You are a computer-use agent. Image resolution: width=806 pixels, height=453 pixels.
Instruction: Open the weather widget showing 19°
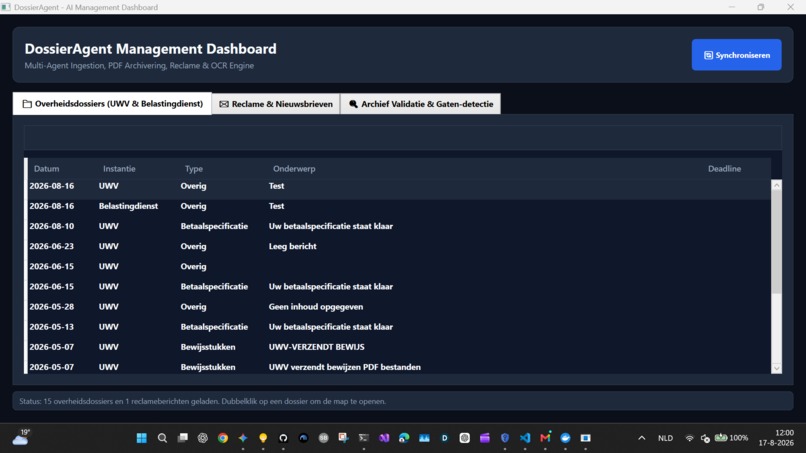pos(21,438)
